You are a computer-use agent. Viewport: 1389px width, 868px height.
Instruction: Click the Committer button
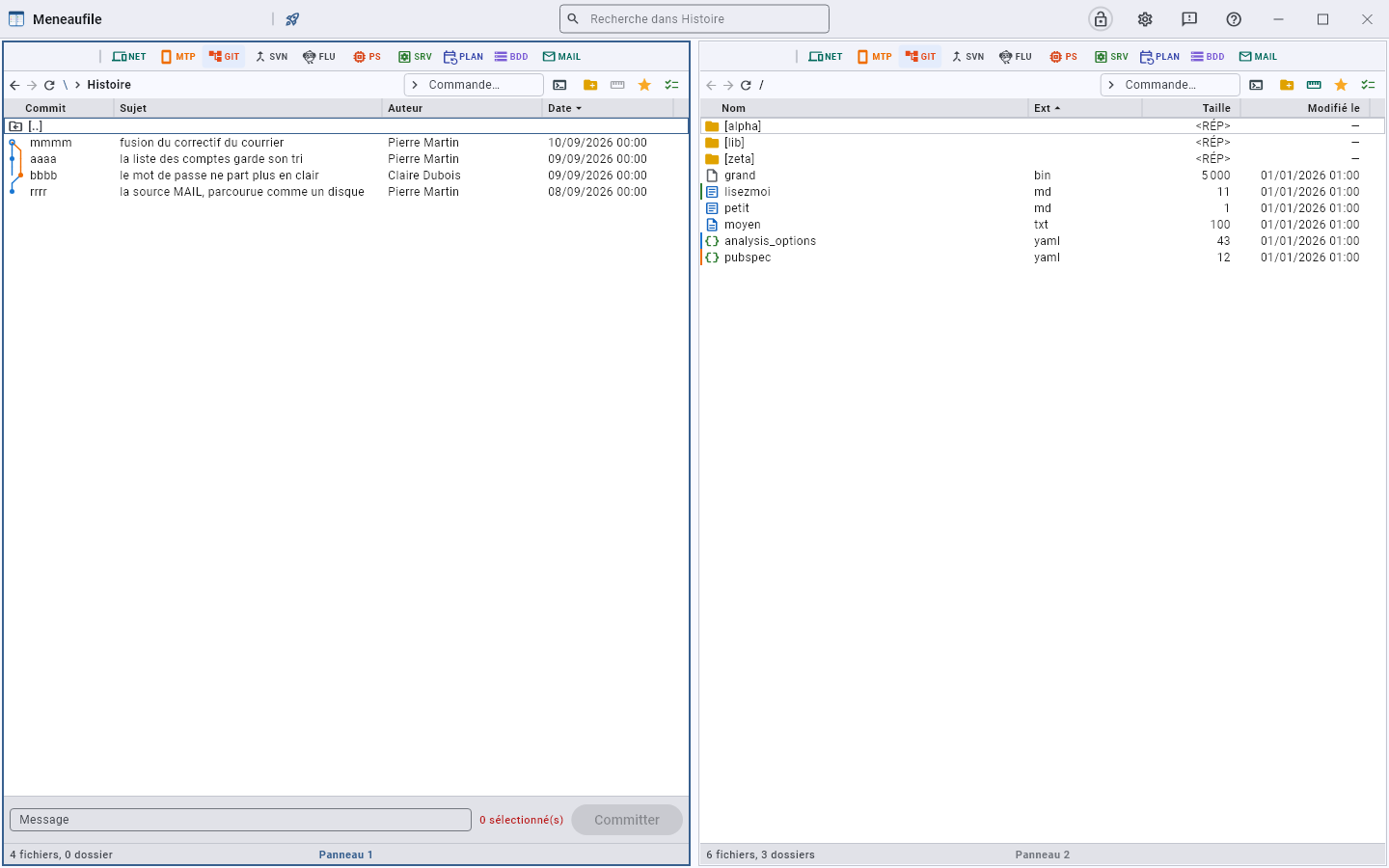coord(627,820)
